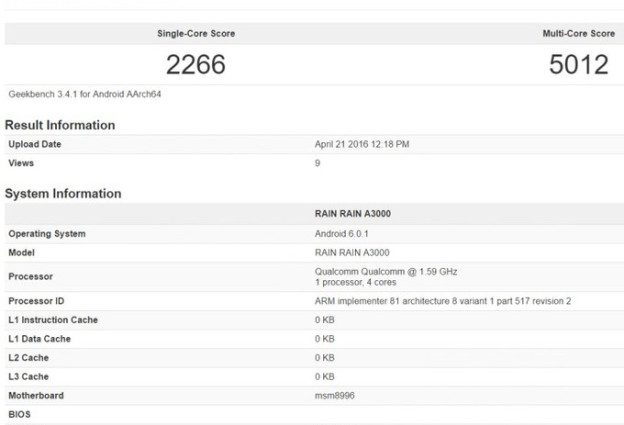Viewport: 624px width, 425px height.
Task: Click the Result Information section heading
Action: coord(60,125)
